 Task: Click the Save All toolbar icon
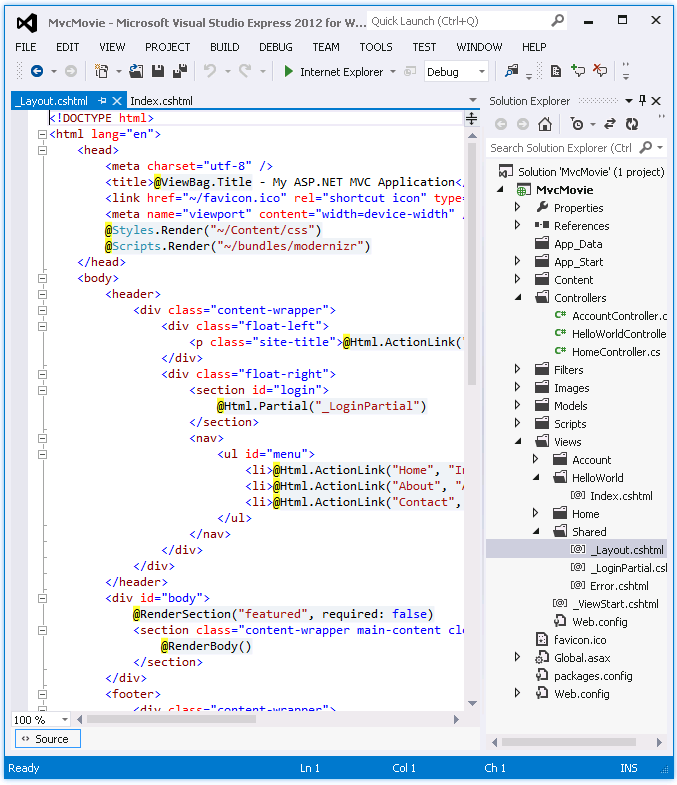(180, 71)
